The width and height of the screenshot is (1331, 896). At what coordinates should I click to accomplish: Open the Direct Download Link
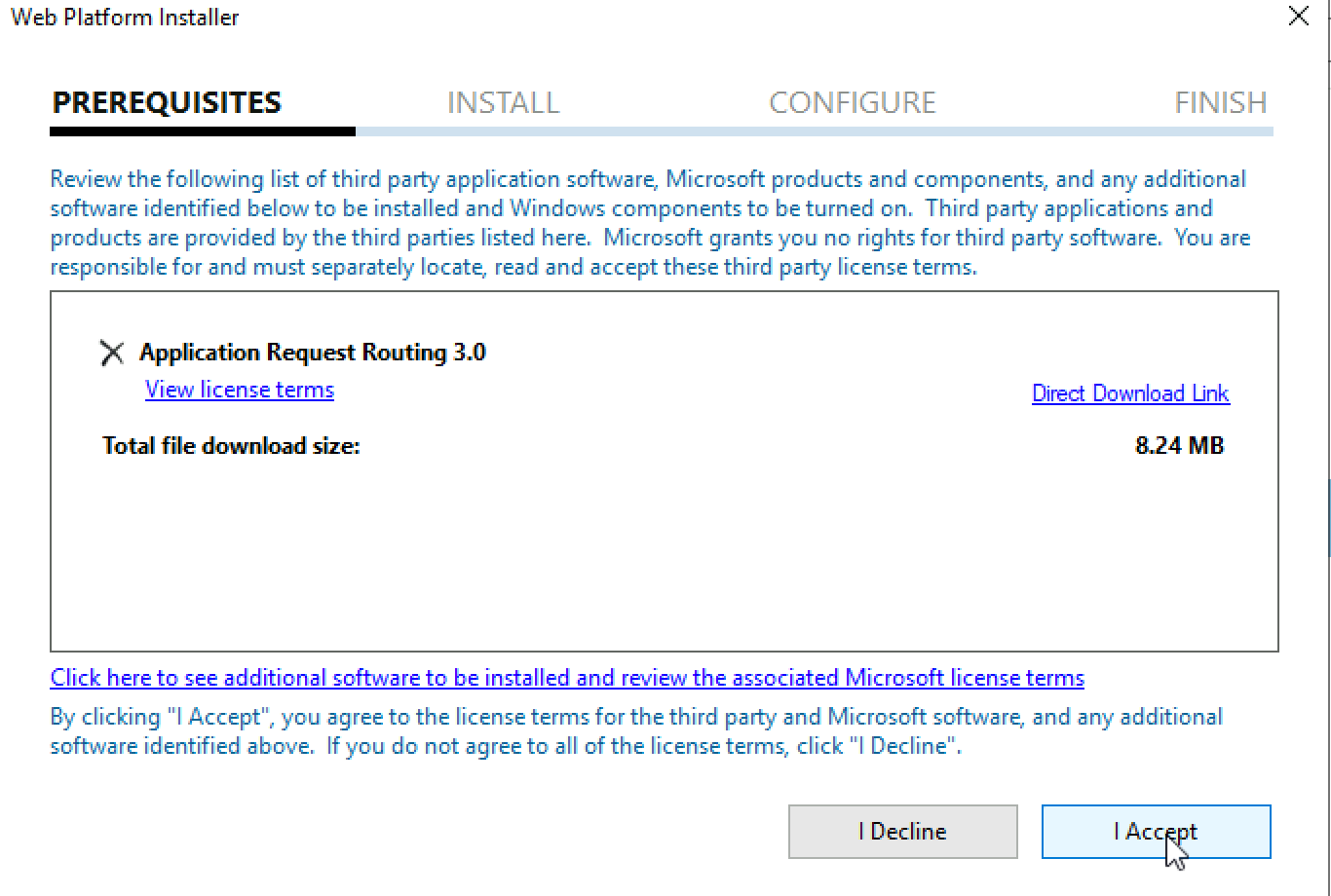coord(1130,393)
